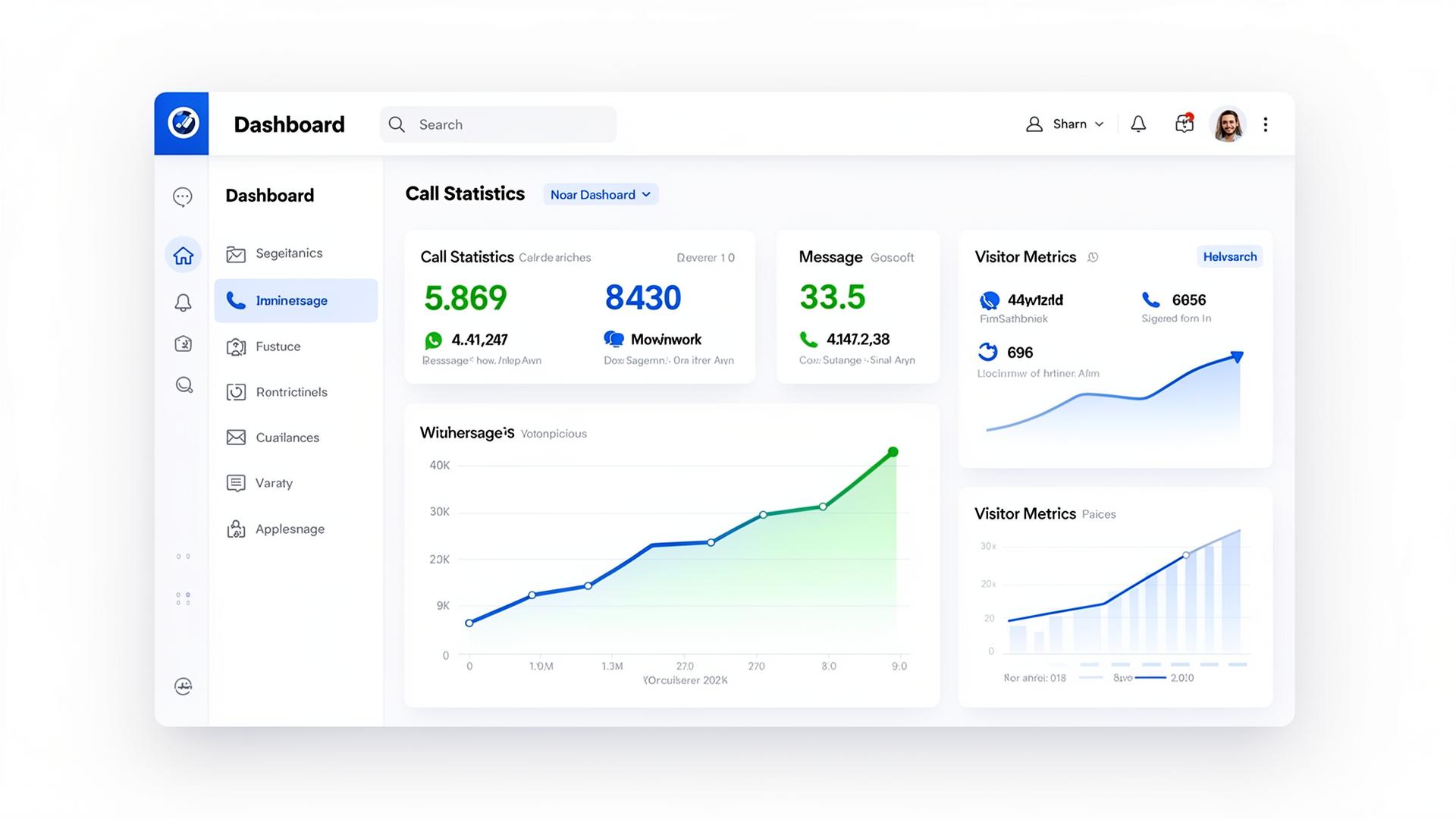Open the Segeitanics menu item
This screenshot has width=1456, height=819.
coord(288,253)
